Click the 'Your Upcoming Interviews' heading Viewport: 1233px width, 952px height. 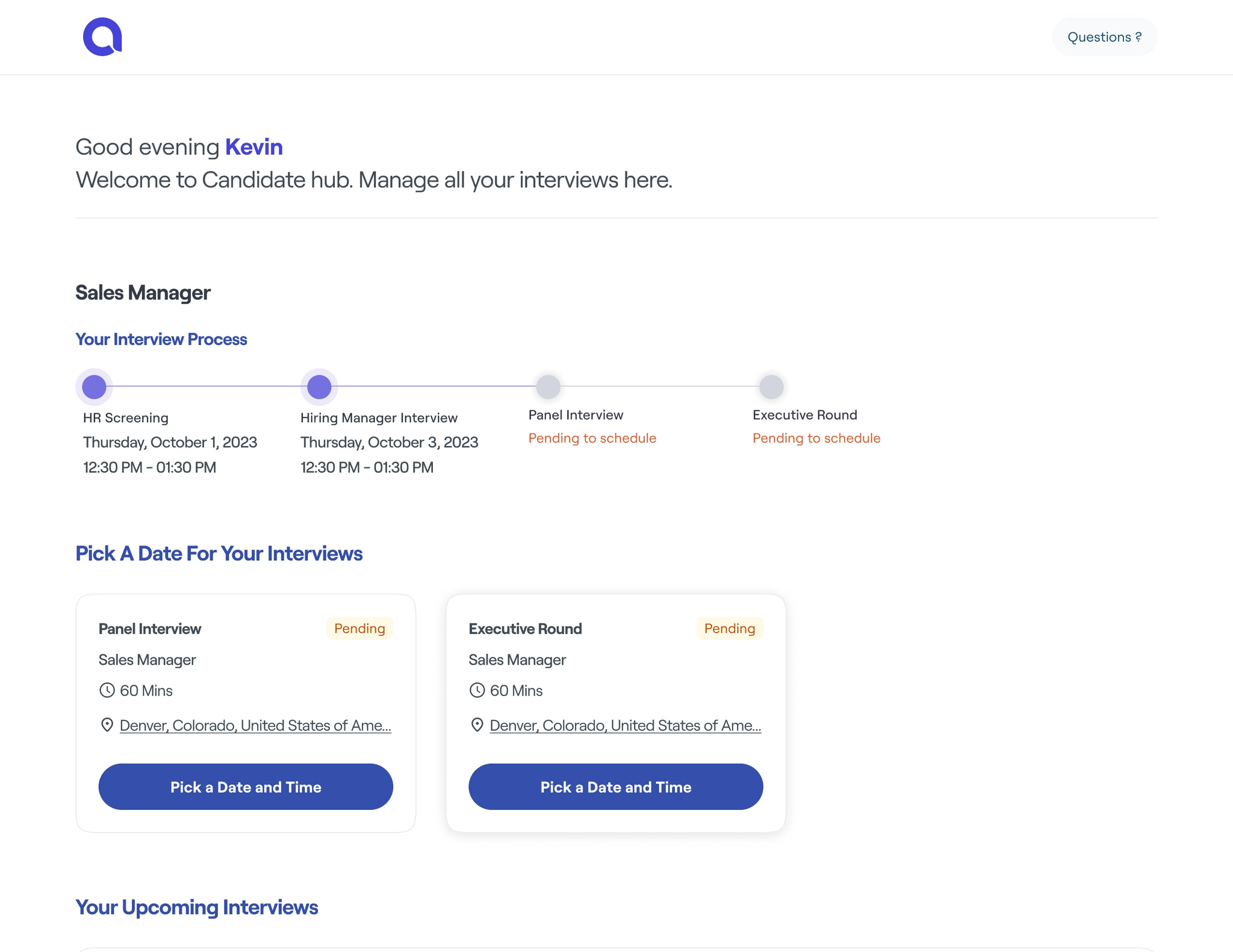click(196, 907)
